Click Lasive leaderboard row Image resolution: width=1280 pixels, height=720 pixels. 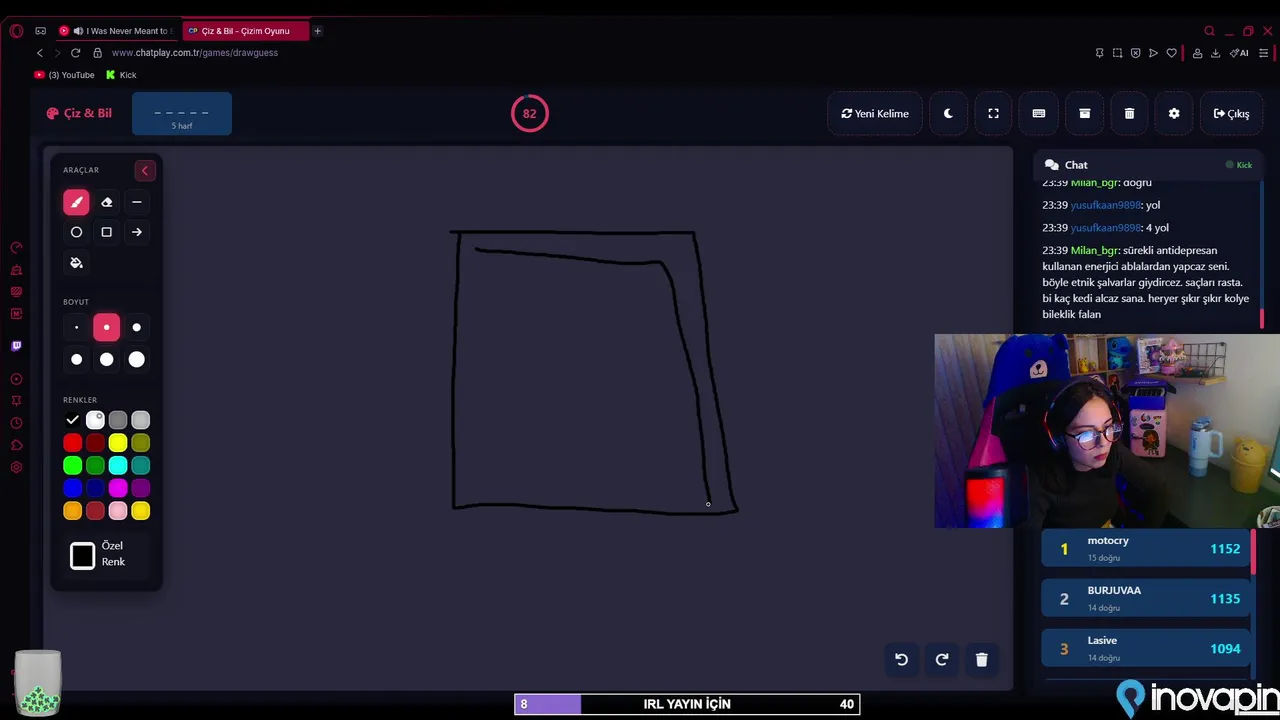click(1146, 648)
